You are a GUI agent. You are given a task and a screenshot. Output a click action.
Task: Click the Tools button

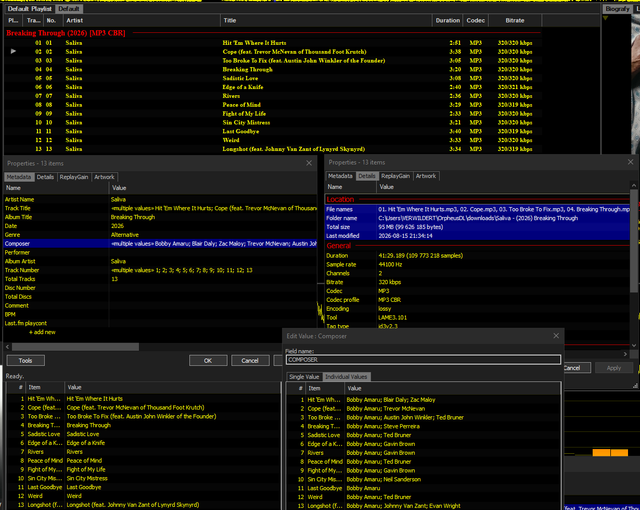(x=25, y=360)
